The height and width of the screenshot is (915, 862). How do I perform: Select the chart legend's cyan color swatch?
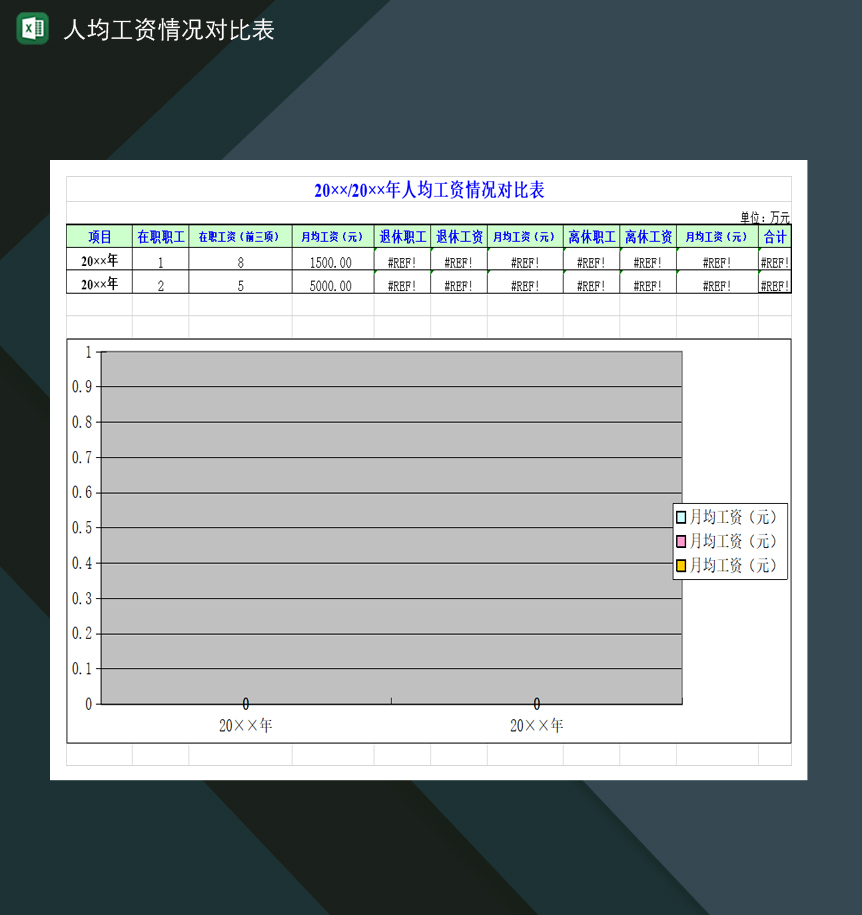click(x=679, y=519)
